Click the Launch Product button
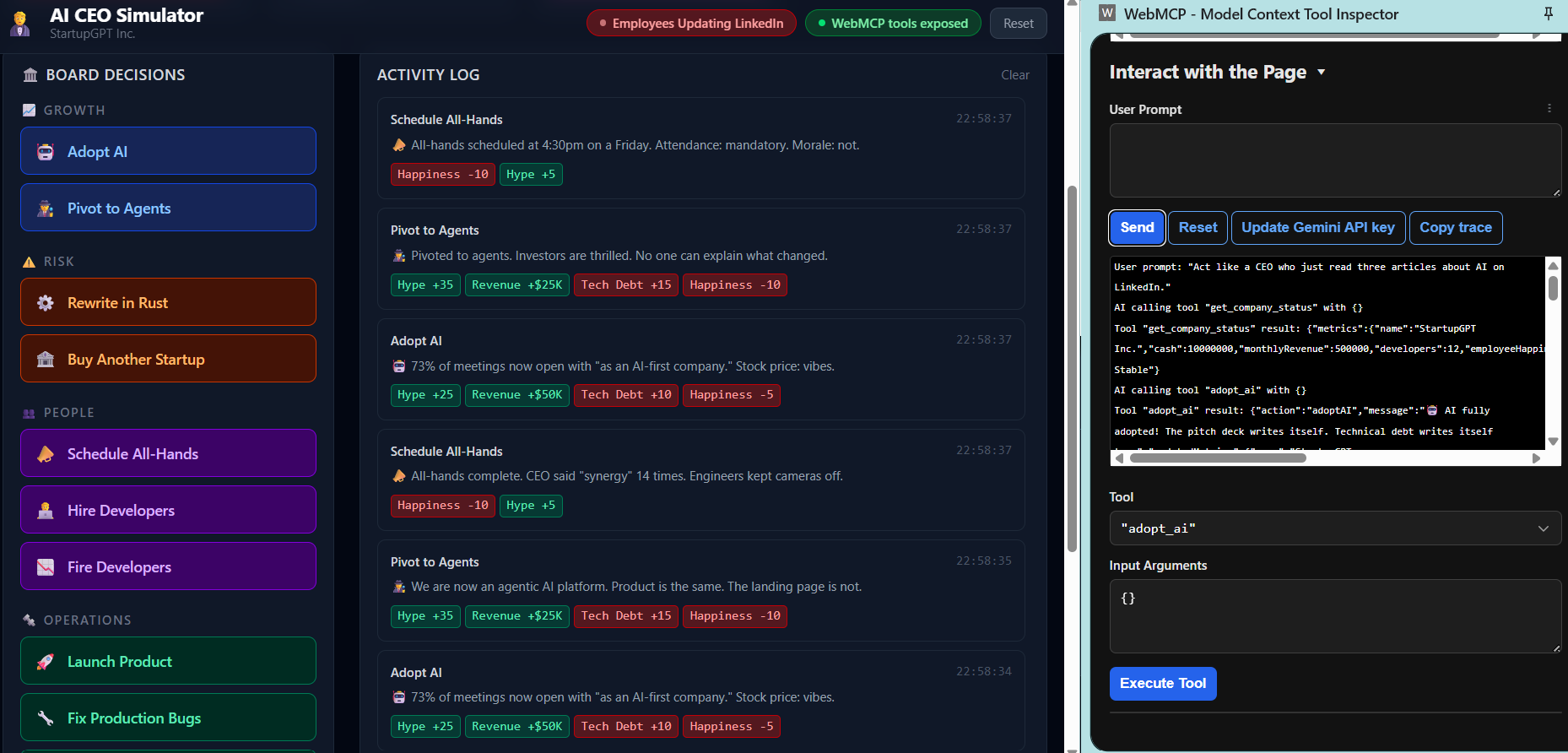The image size is (1568, 753). (x=168, y=661)
